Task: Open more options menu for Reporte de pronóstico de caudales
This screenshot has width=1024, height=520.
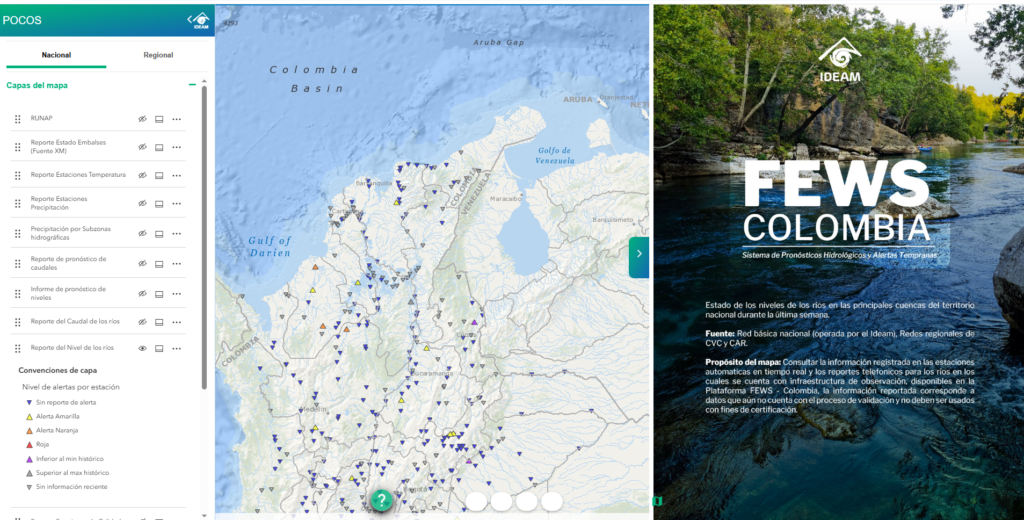Action: [177, 264]
